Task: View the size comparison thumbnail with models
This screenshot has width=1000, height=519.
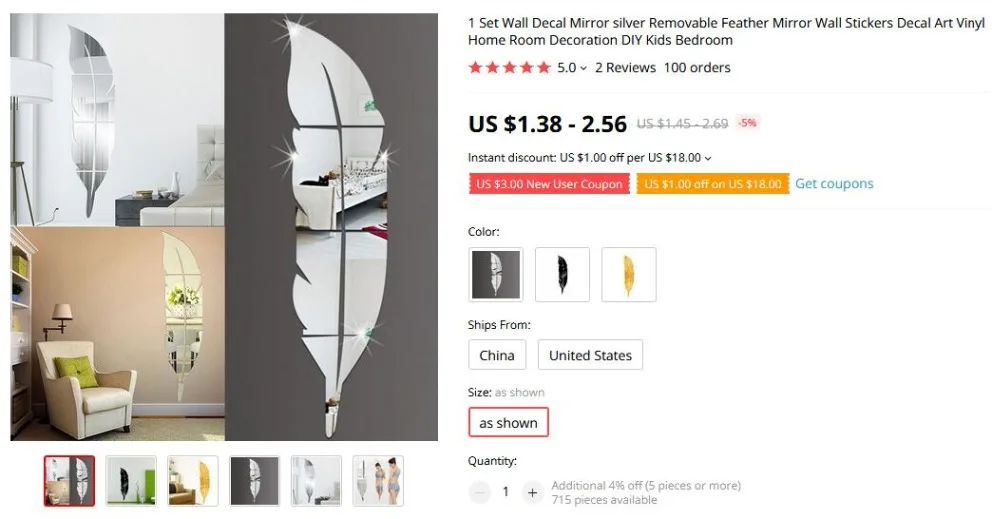Action: tap(378, 481)
